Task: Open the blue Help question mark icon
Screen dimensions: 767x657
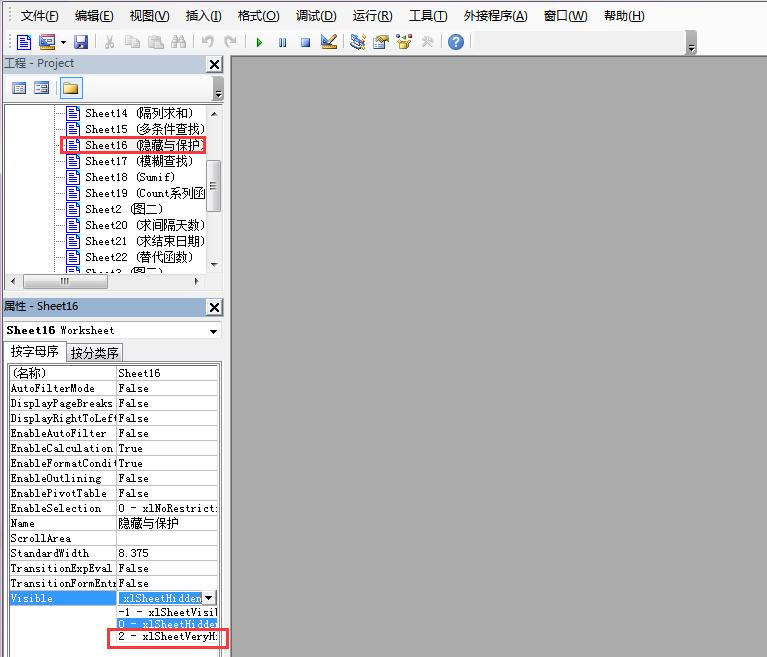Action: point(455,42)
